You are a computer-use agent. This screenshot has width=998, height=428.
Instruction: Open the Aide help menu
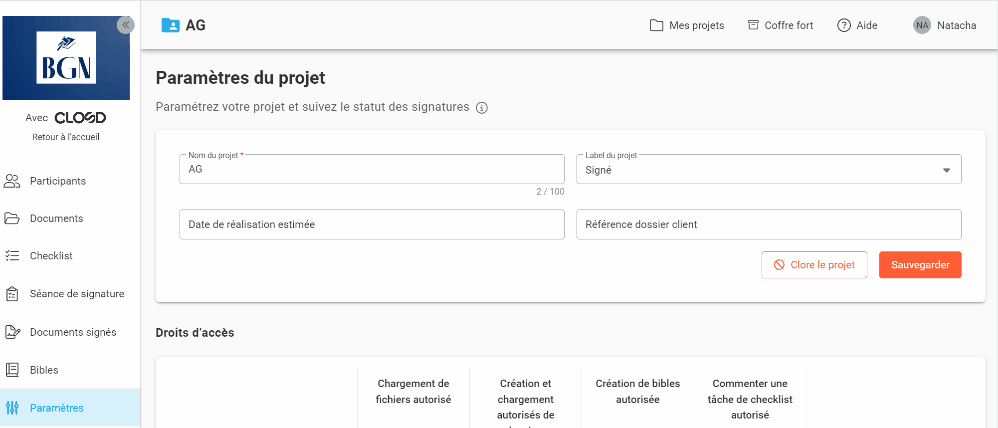click(x=857, y=25)
